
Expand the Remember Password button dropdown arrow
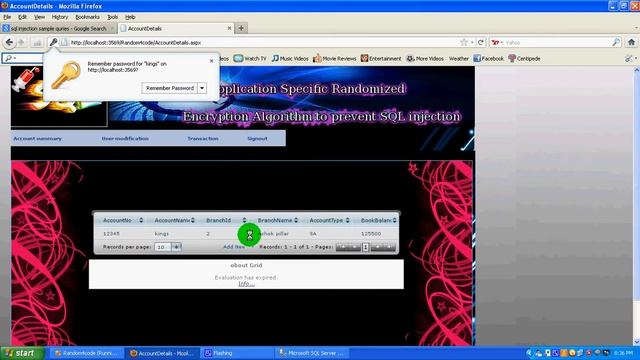pyautogui.click(x=202, y=88)
